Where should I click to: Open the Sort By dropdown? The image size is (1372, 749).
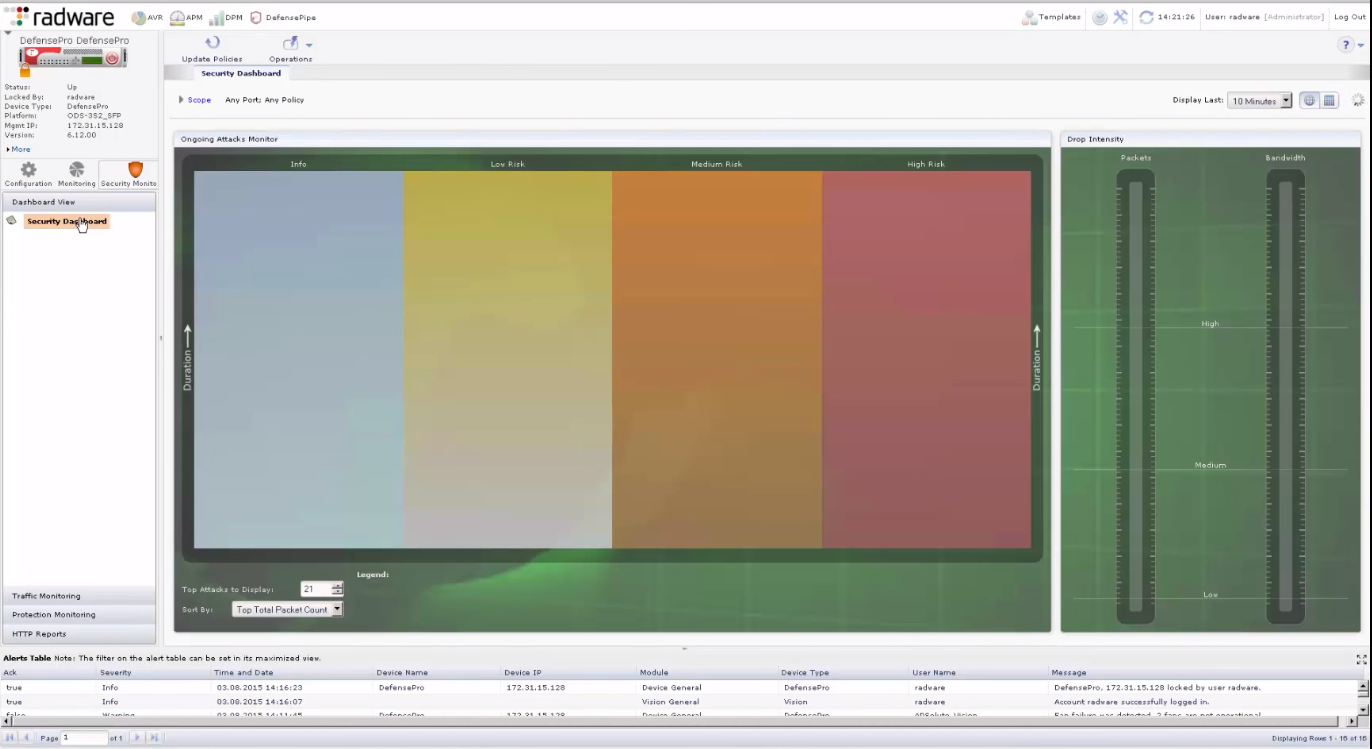287,609
